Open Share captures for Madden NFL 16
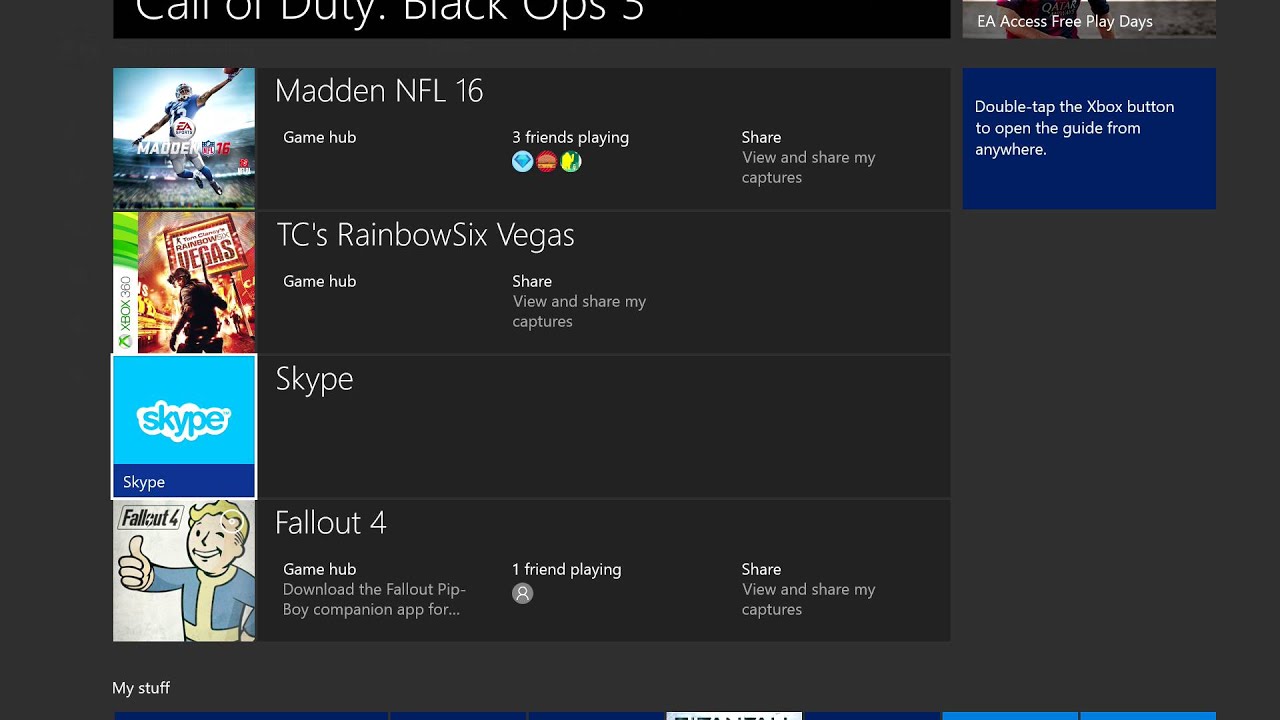Image resolution: width=1280 pixels, height=720 pixels. (x=808, y=157)
